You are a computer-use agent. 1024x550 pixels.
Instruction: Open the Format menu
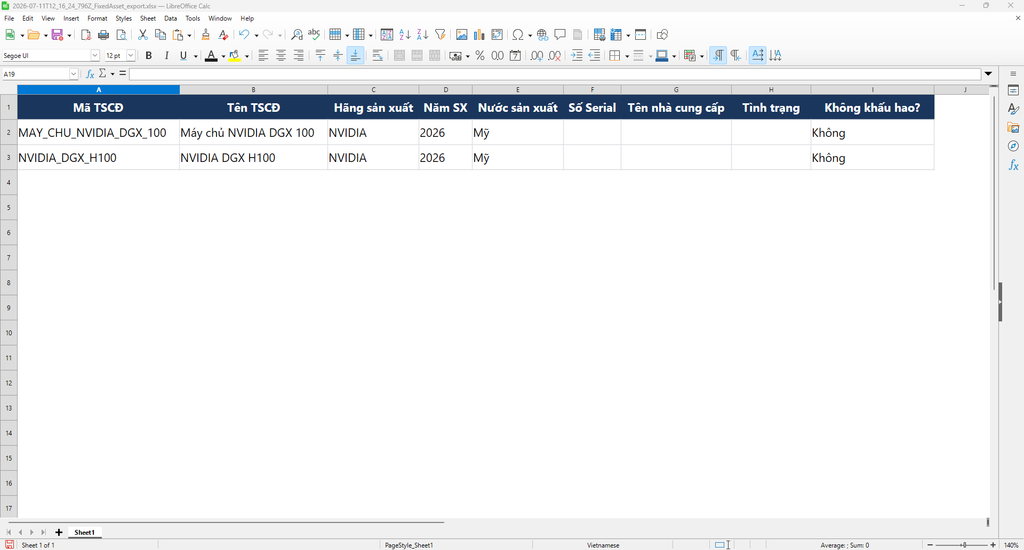[97, 18]
